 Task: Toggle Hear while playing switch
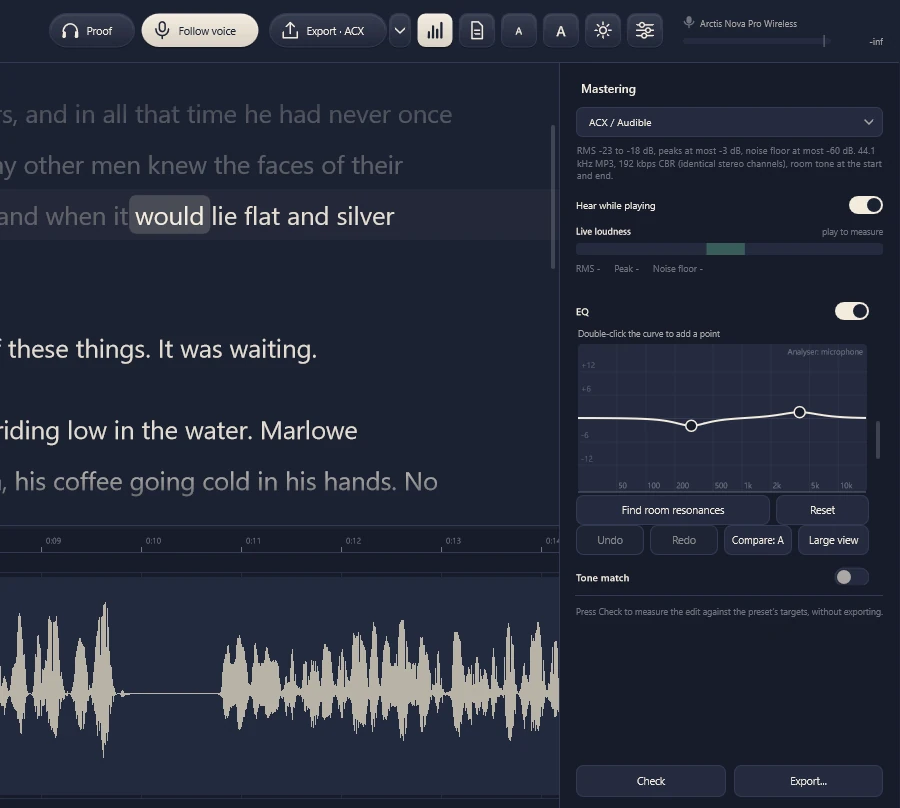point(866,205)
